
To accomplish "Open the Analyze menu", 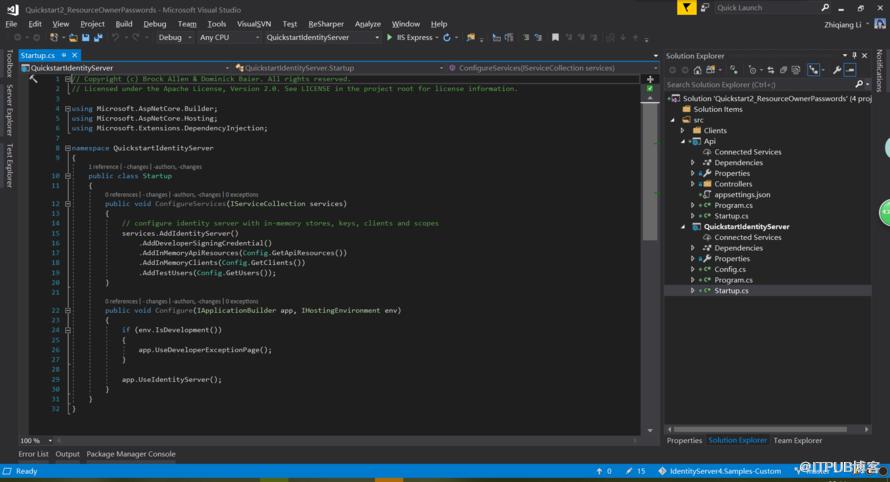I will 368,24.
